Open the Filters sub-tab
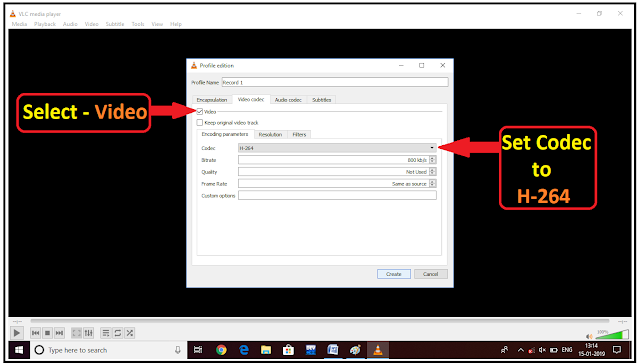Image resolution: width=640 pixels, height=364 pixels. [299, 135]
